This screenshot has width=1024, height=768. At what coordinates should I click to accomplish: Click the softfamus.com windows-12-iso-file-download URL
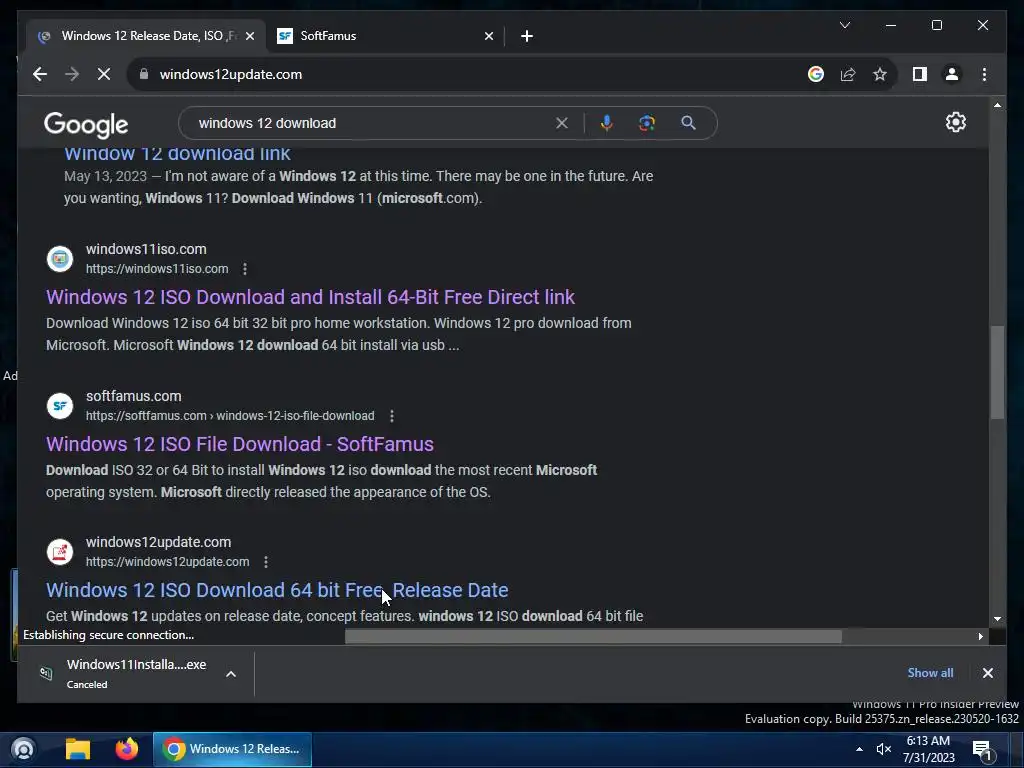230,416
